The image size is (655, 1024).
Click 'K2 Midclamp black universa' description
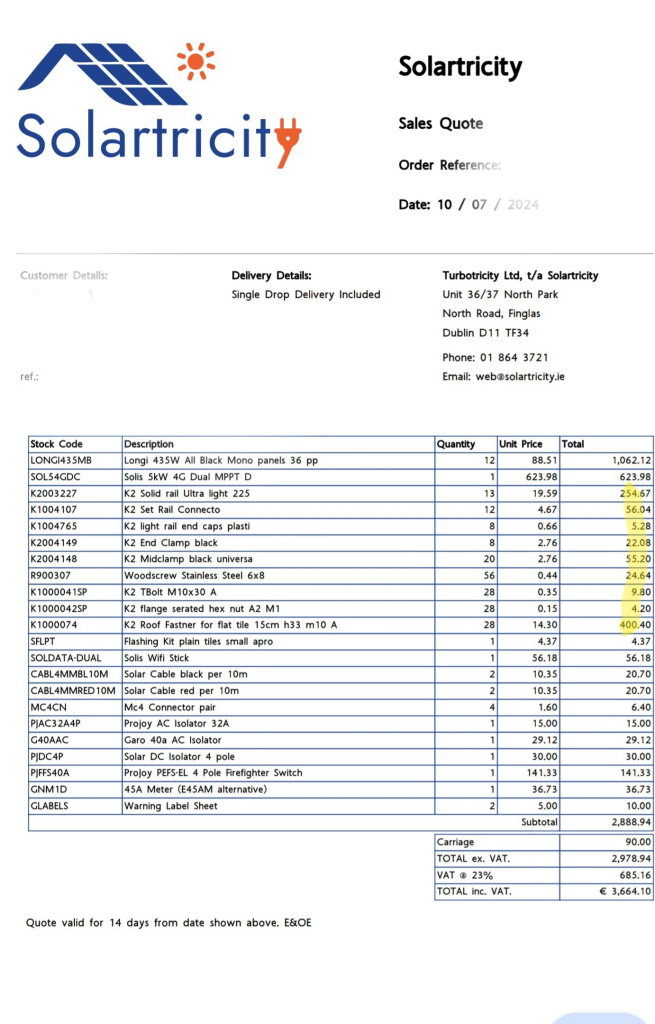click(188, 559)
